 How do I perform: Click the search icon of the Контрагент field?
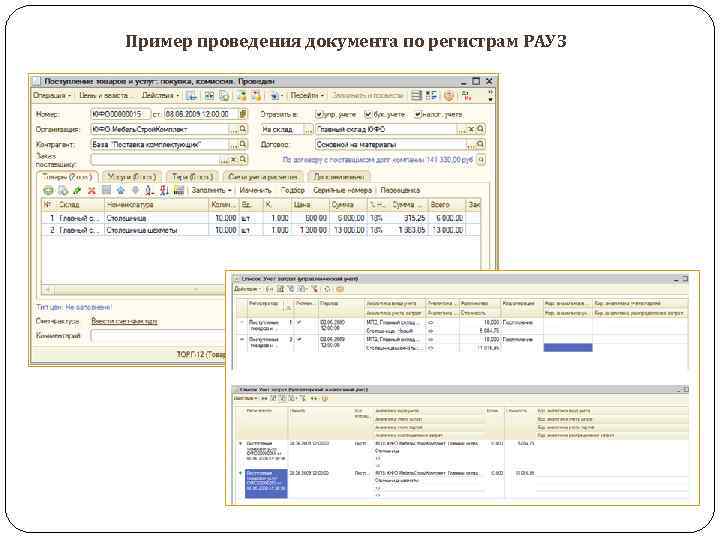coord(243,145)
